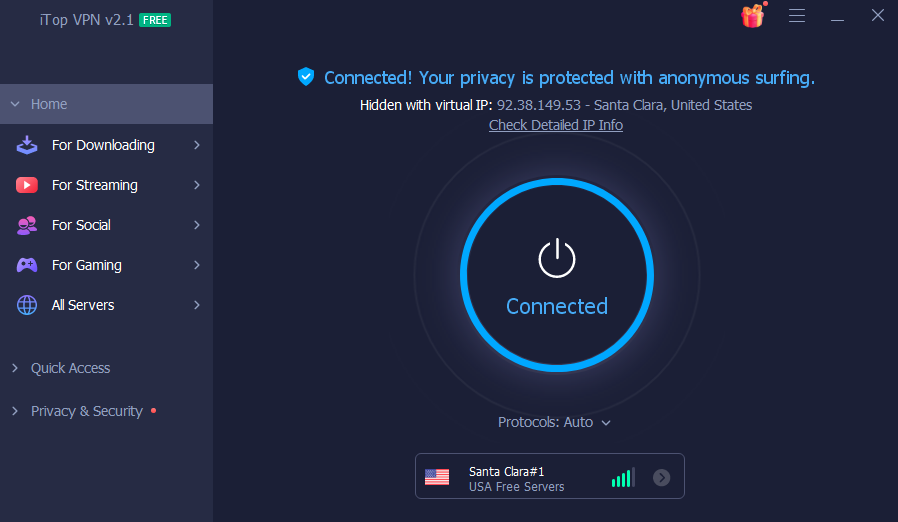Screen dimensions: 898x522
Task: Click the For Gaming chevron arrow
Action: click(x=196, y=265)
